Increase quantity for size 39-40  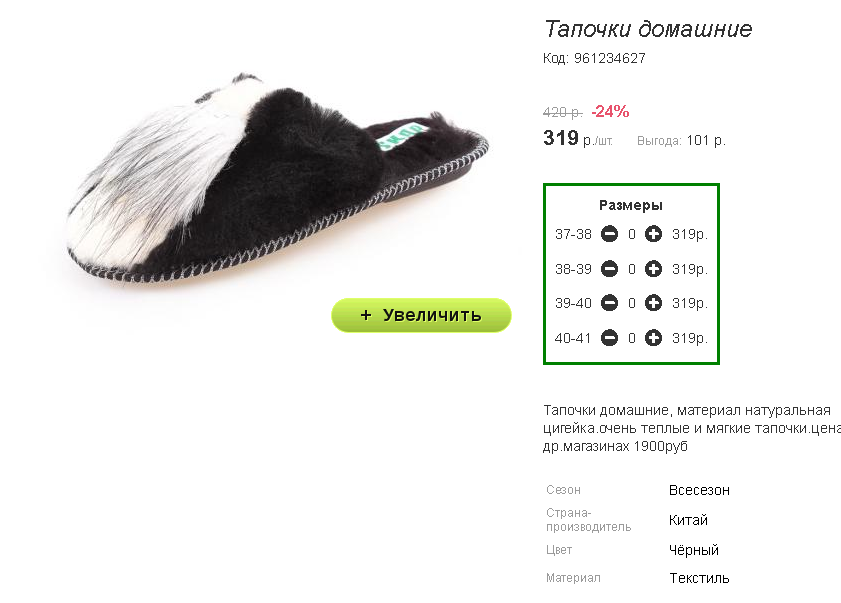pyautogui.click(x=653, y=303)
